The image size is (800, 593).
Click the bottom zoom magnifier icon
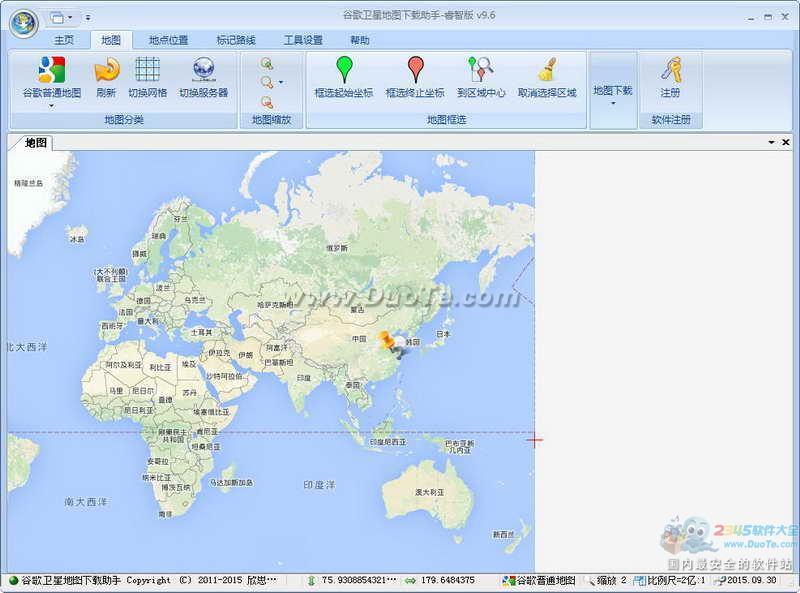click(267, 102)
